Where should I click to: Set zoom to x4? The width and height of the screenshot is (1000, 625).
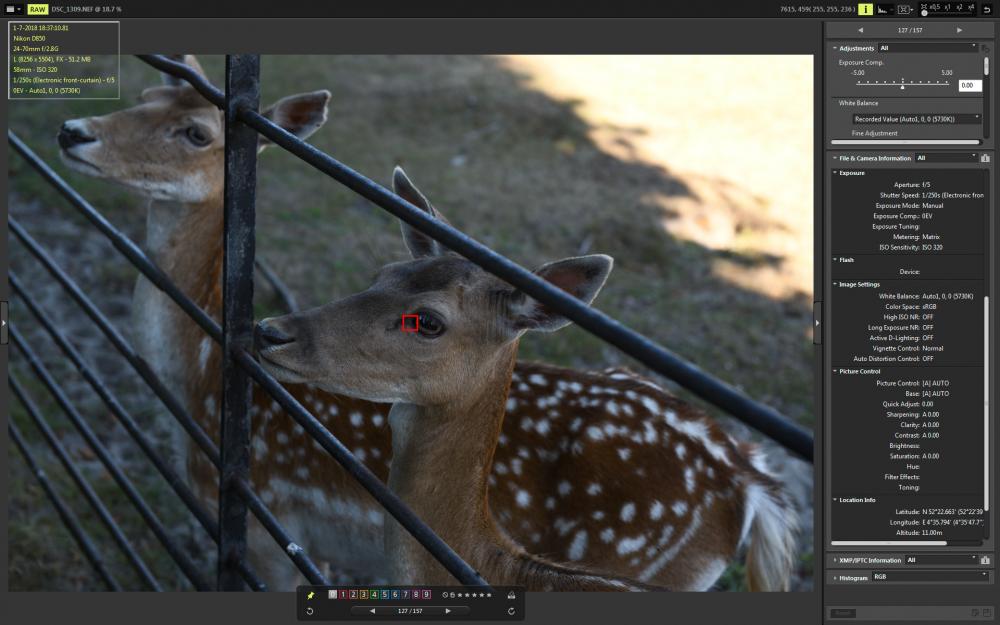click(971, 7)
